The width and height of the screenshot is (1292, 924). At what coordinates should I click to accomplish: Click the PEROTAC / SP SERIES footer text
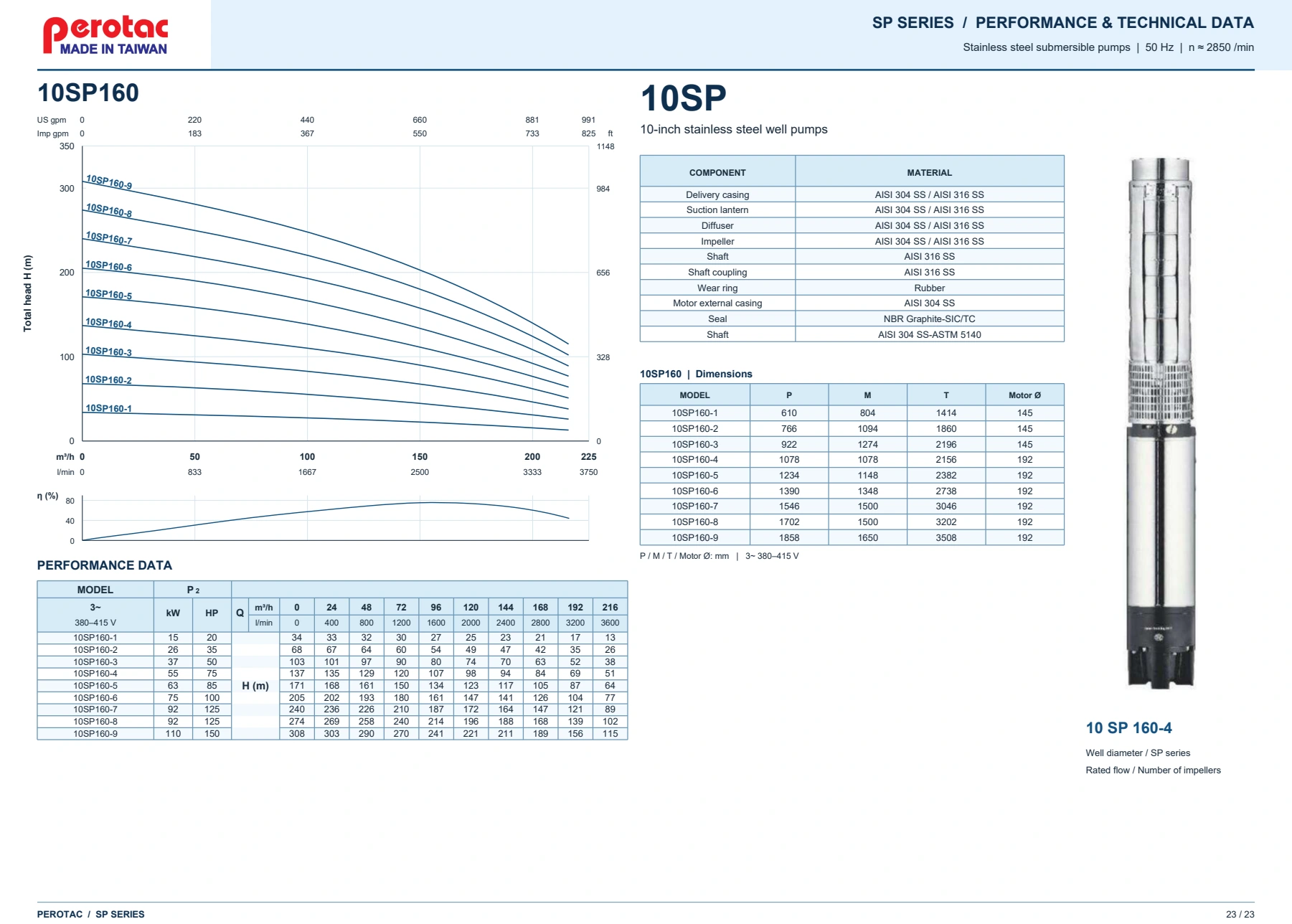[90, 914]
